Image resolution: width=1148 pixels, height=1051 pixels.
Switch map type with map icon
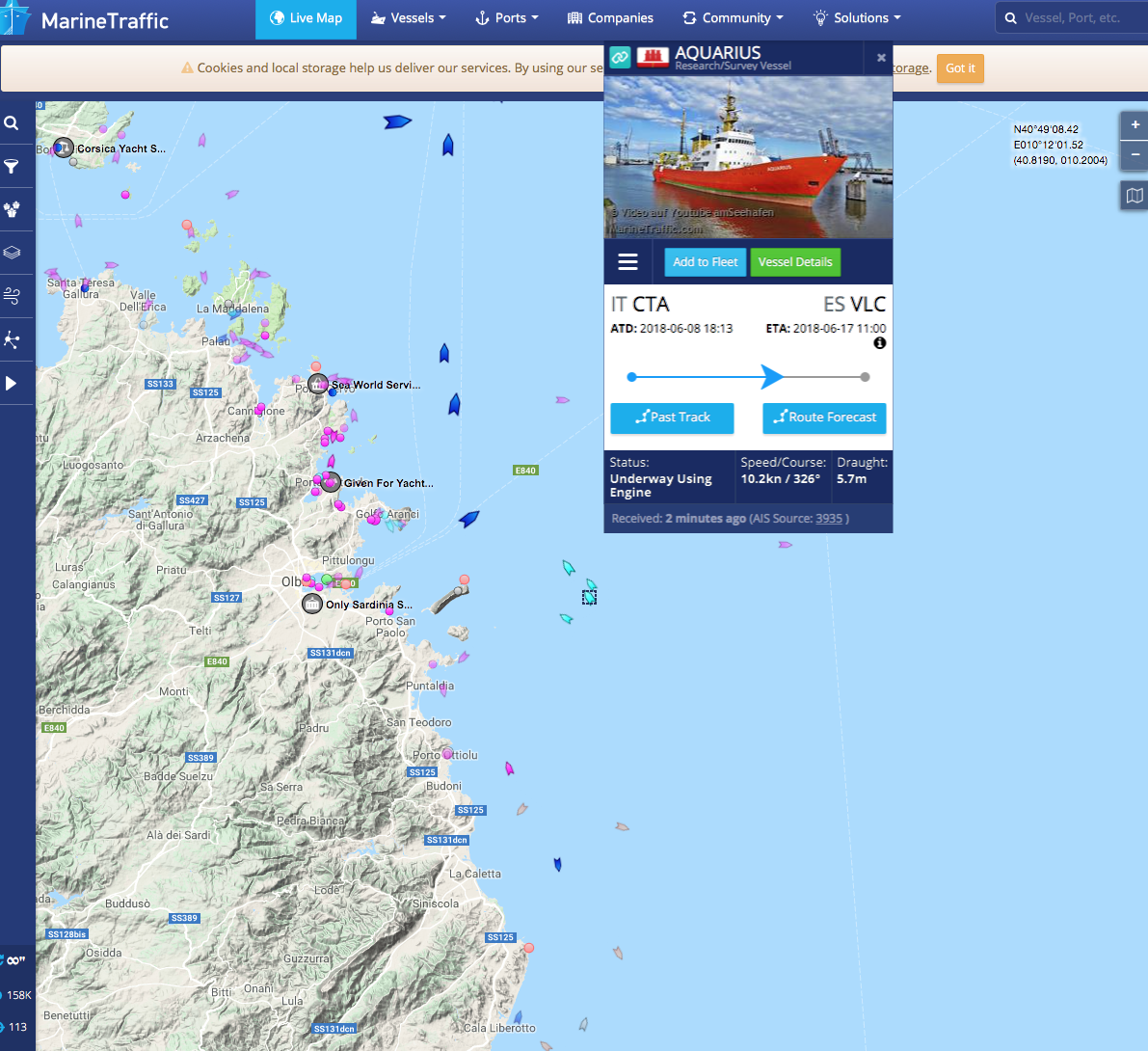[1135, 196]
